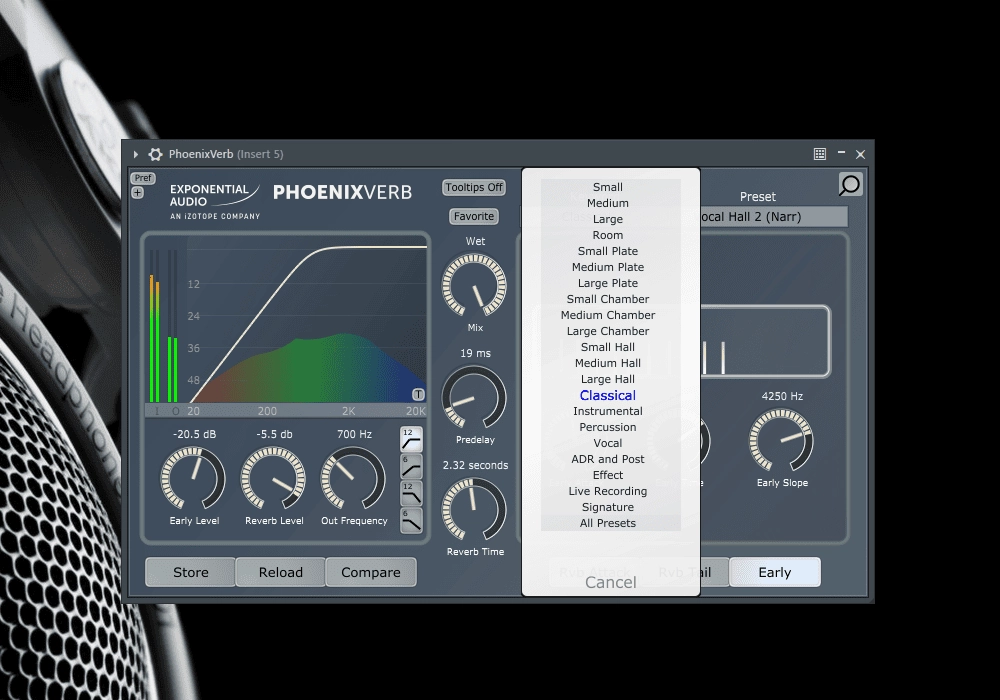Select Medium Hall category
Screen dimensions: 1000x700
(608, 363)
